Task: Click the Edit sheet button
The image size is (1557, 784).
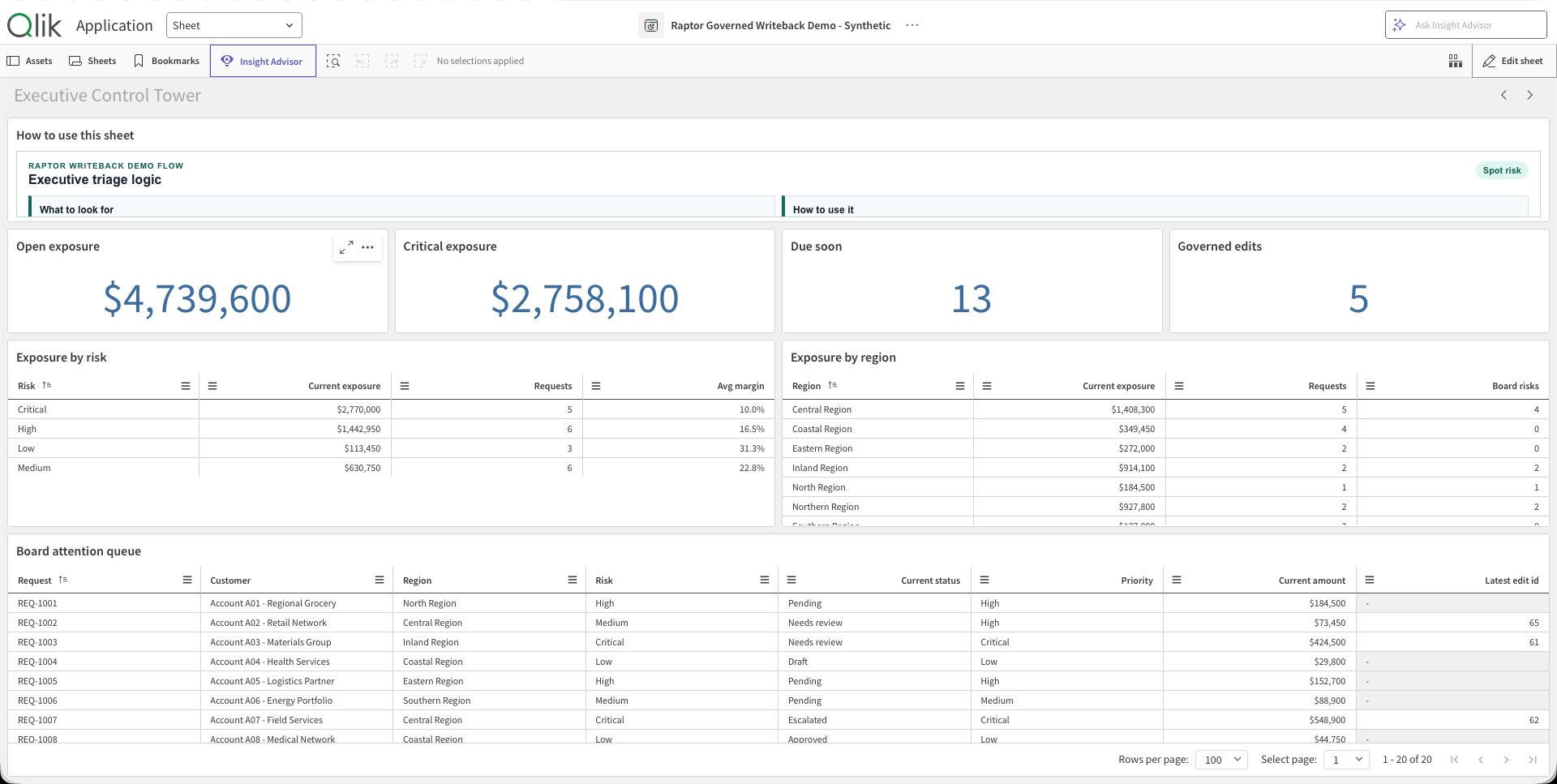Action: point(1513,61)
